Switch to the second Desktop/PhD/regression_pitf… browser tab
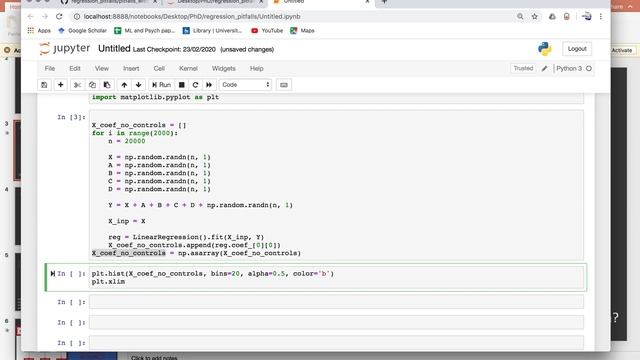The width and height of the screenshot is (640, 360). (215, 2)
